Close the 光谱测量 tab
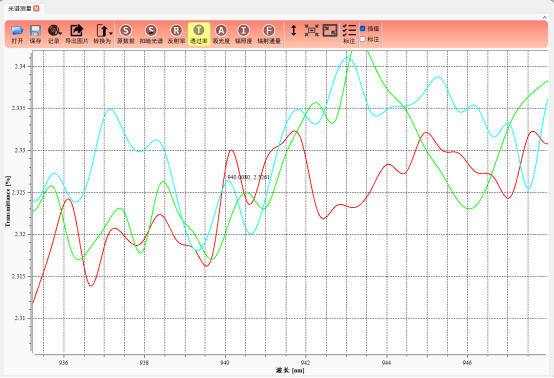This screenshot has width=554, height=378. 36,8
